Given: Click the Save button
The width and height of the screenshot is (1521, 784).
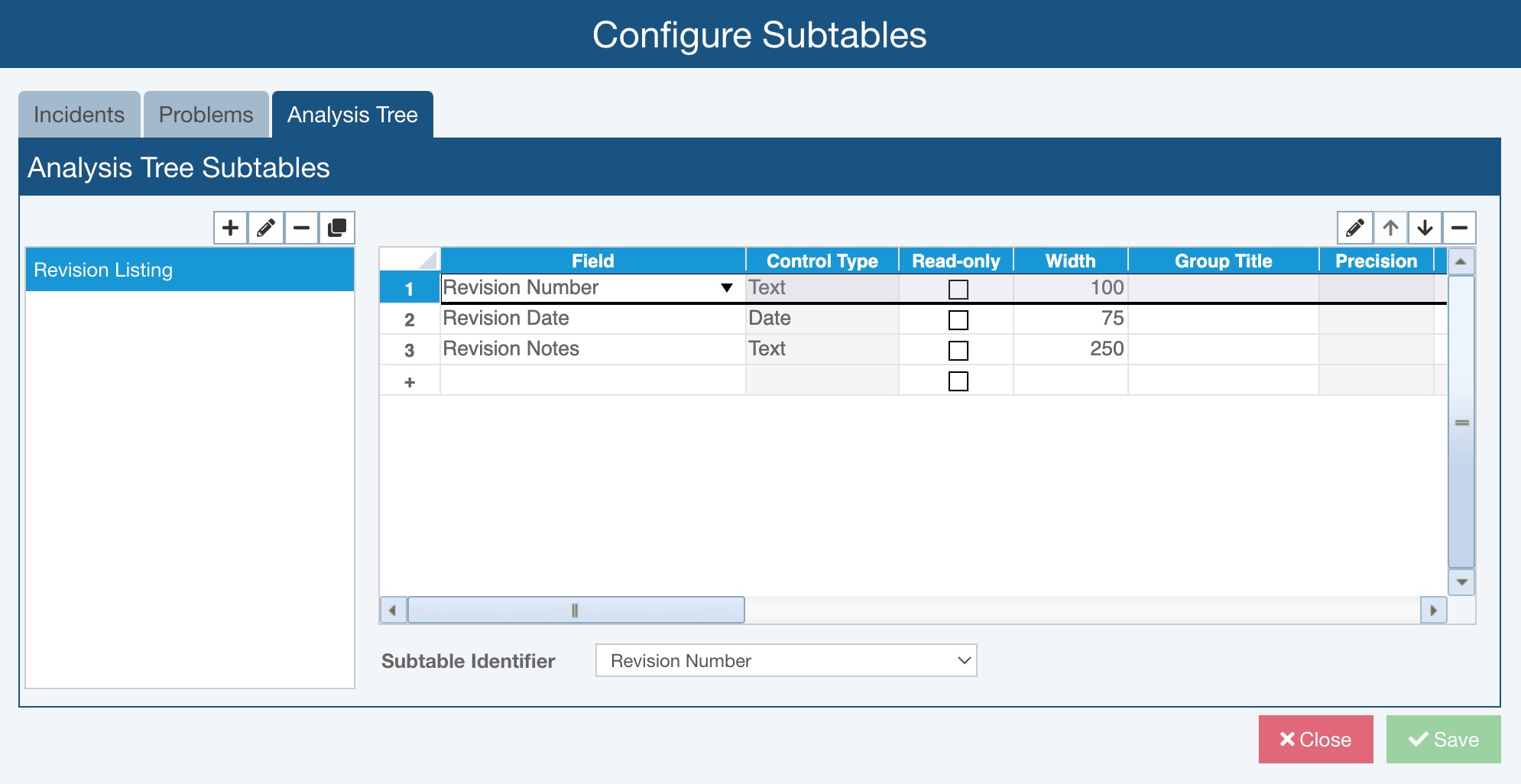Looking at the screenshot, I should pyautogui.click(x=1443, y=739).
